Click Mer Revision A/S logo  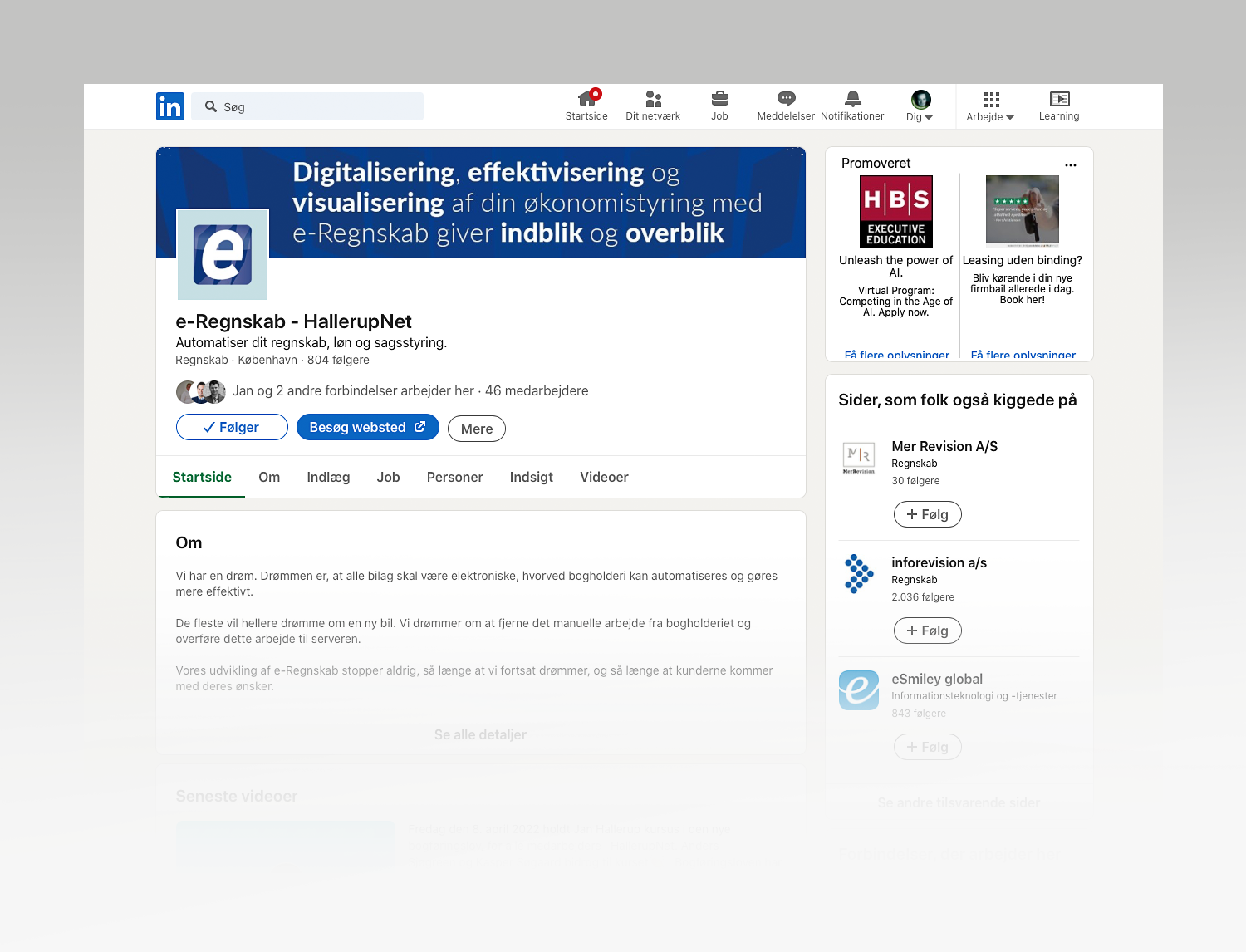point(859,458)
